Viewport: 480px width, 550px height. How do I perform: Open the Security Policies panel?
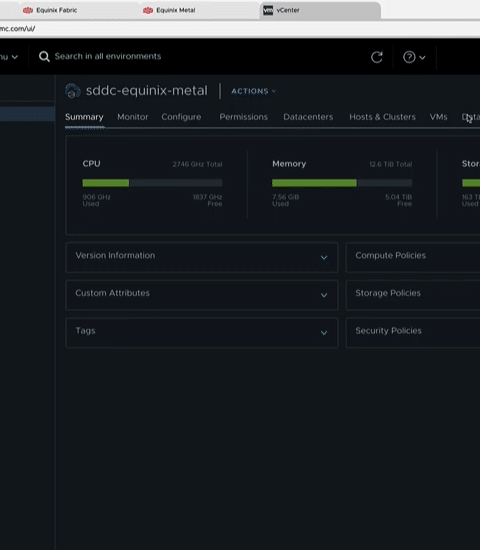[413, 333]
